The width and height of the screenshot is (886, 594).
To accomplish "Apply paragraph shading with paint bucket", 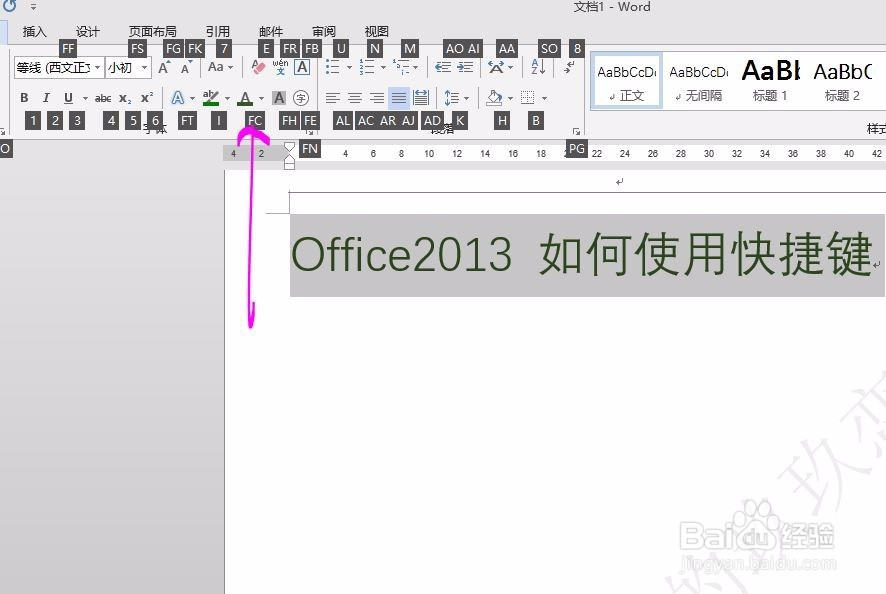I will click(494, 98).
